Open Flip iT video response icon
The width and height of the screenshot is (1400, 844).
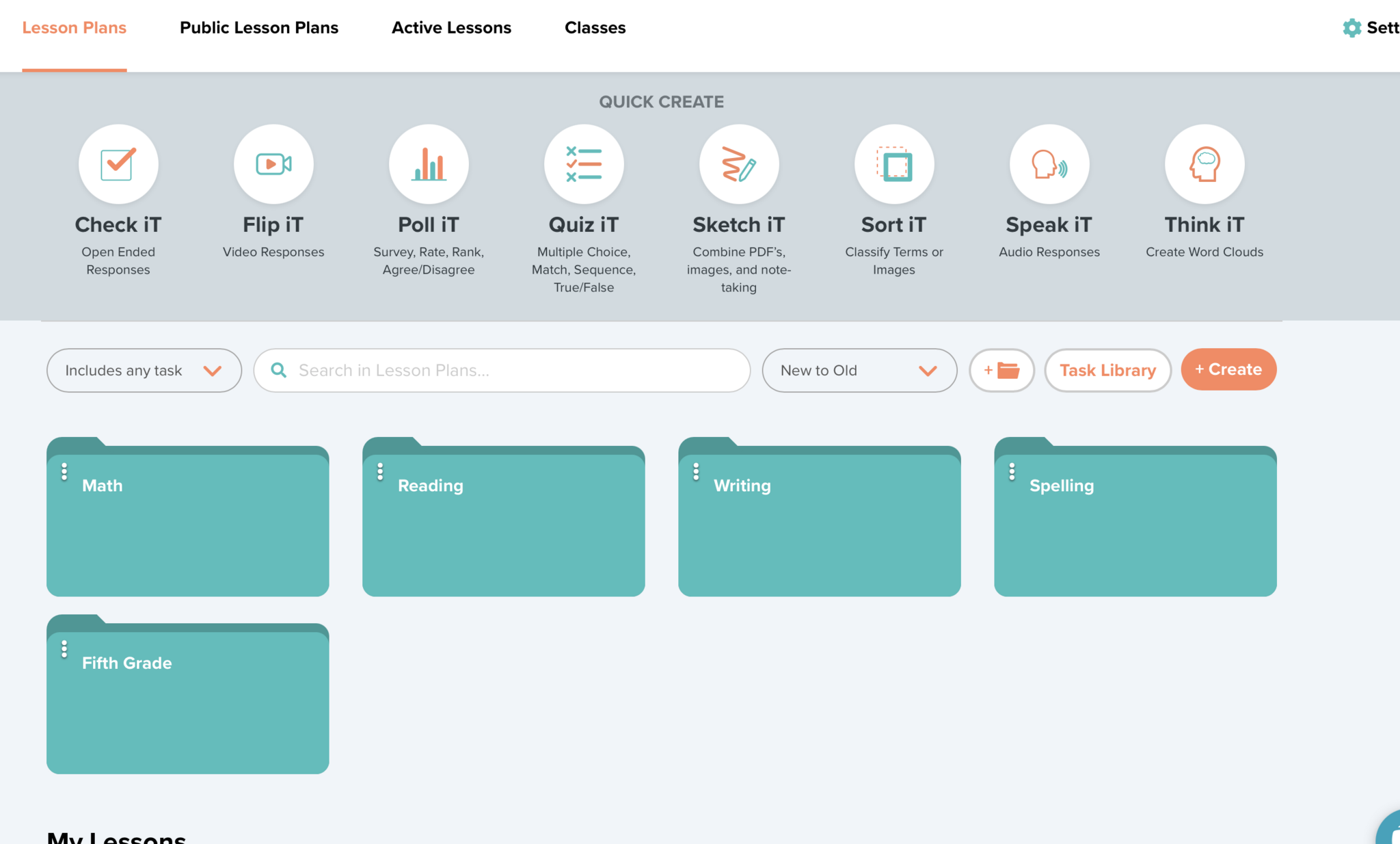(x=273, y=164)
